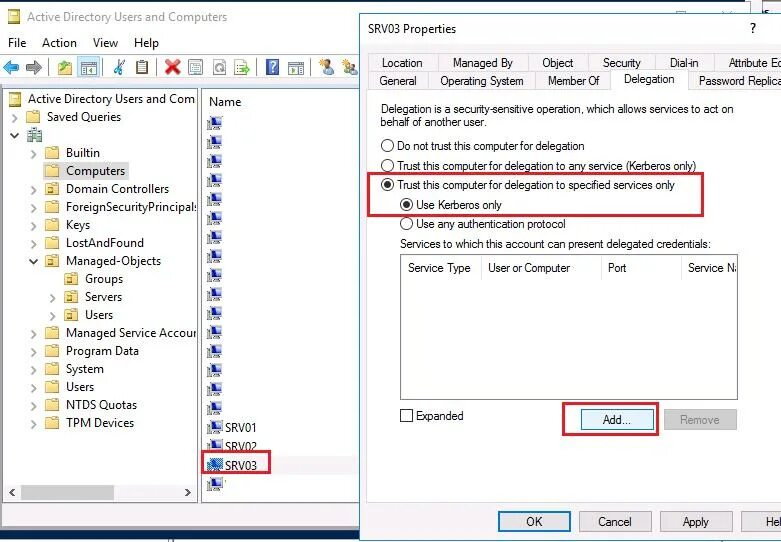Go up one level with folder icon
Viewport: 781px width, 542px height.
coord(65,67)
